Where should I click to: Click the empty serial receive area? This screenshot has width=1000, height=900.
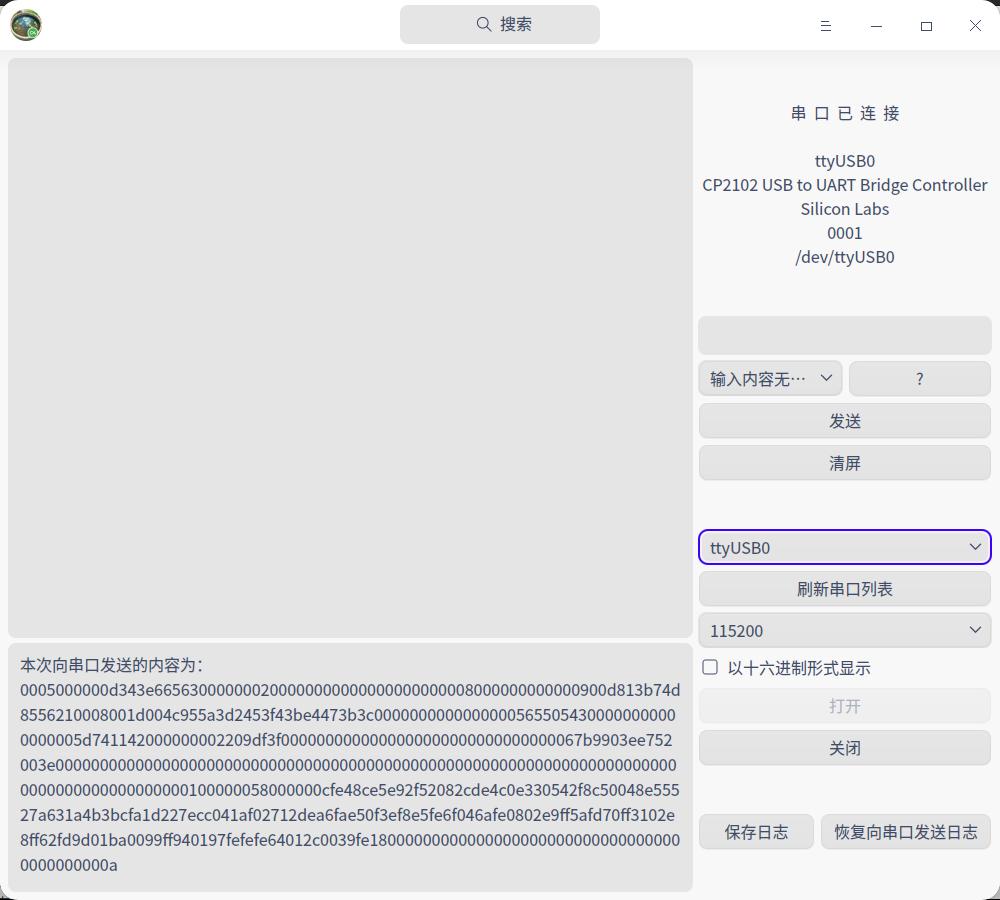coord(350,348)
